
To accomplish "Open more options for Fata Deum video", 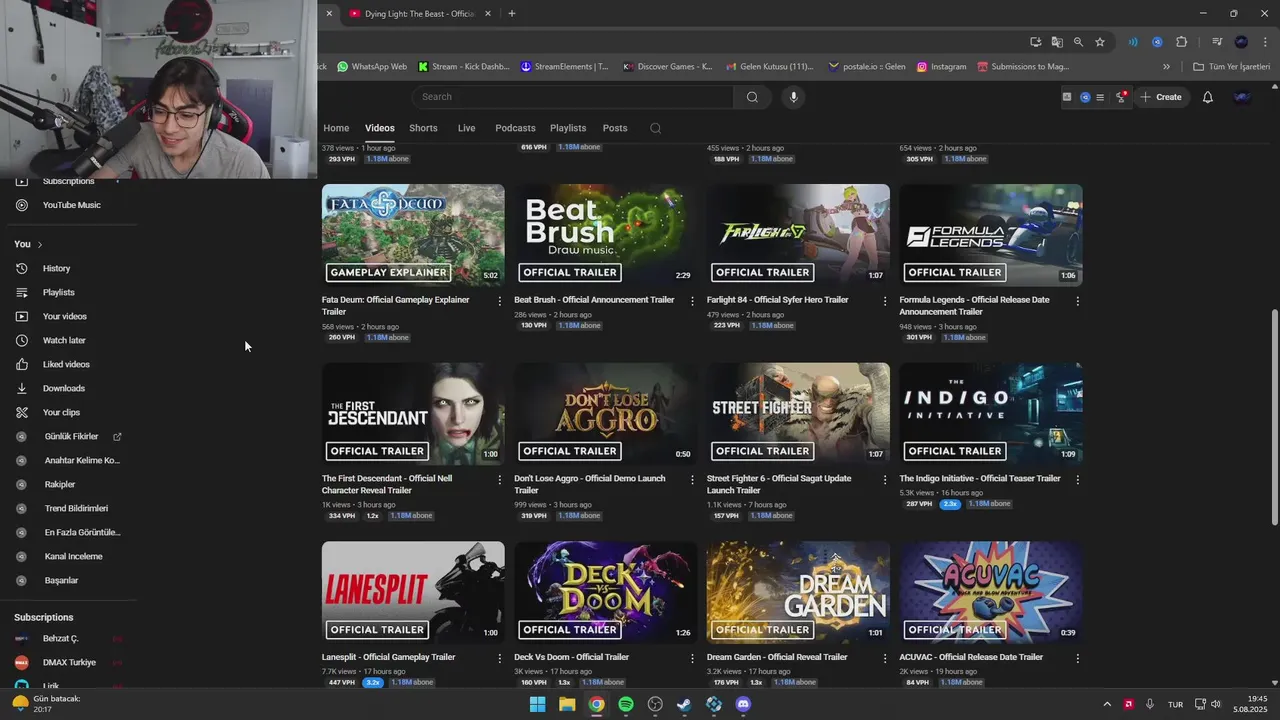I will coord(500,300).
